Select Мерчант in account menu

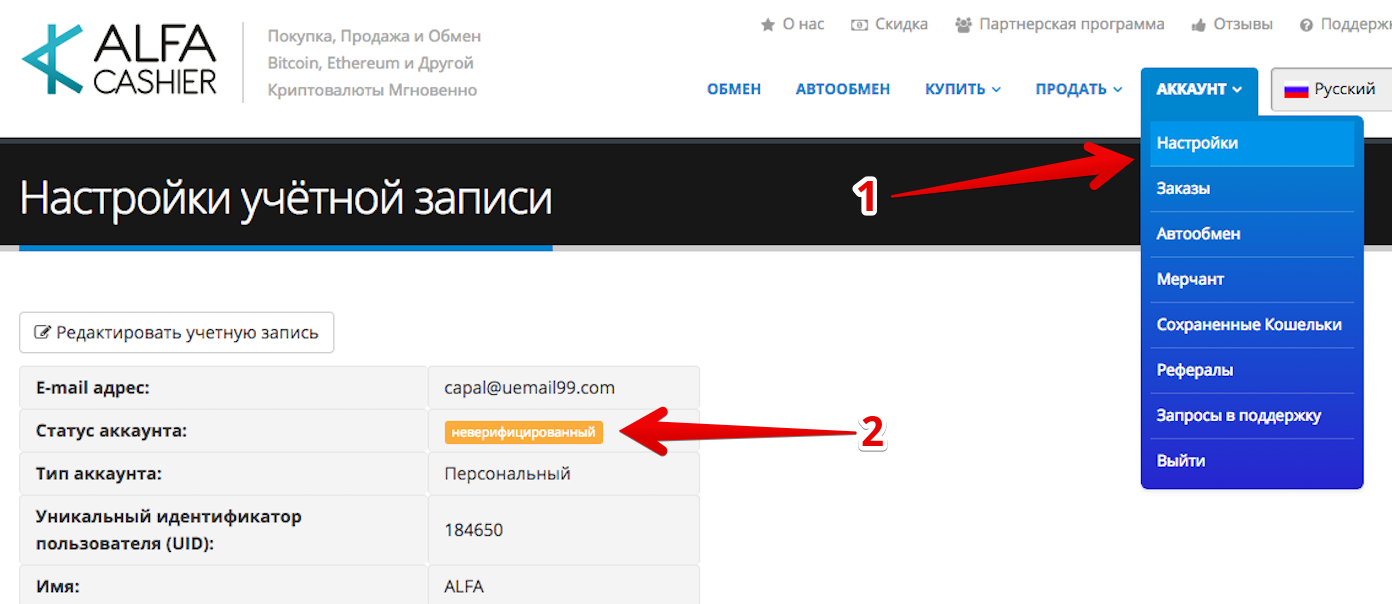[x=1252, y=279]
